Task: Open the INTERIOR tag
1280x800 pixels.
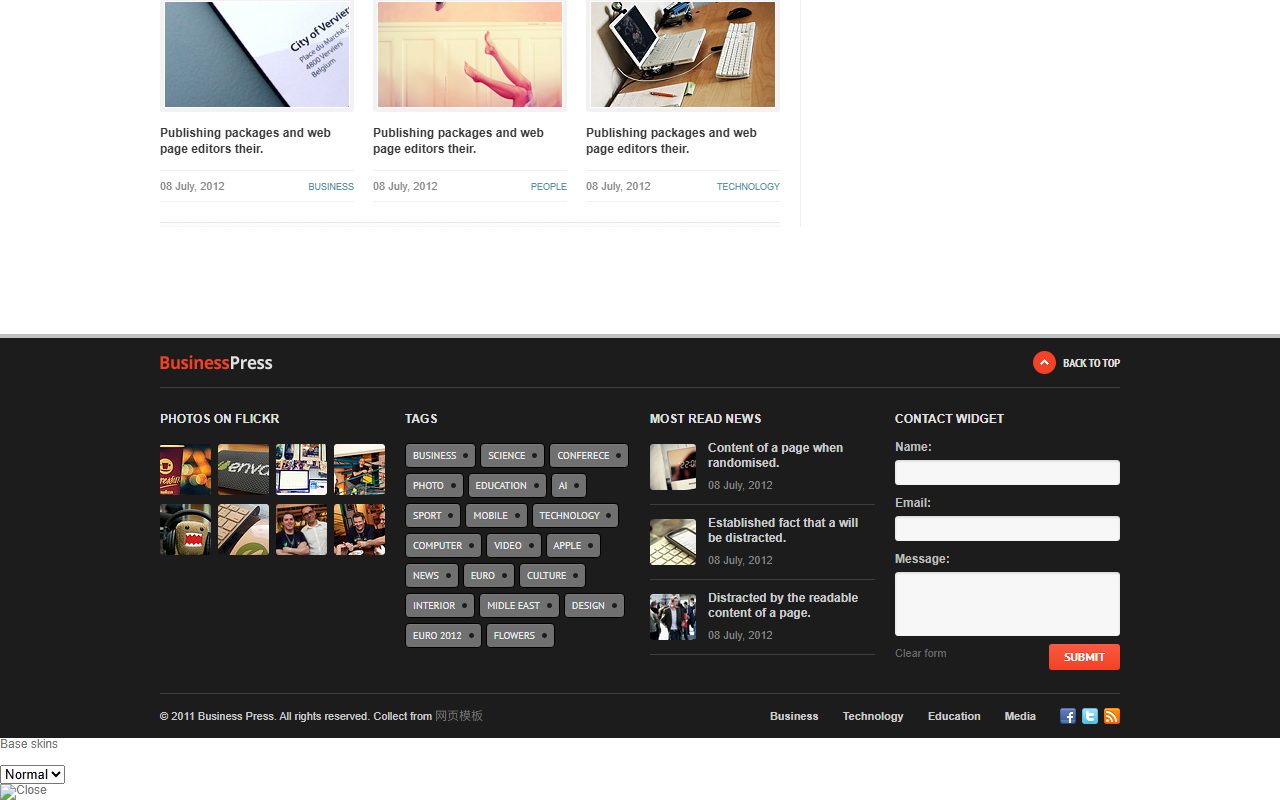Action: [440, 606]
